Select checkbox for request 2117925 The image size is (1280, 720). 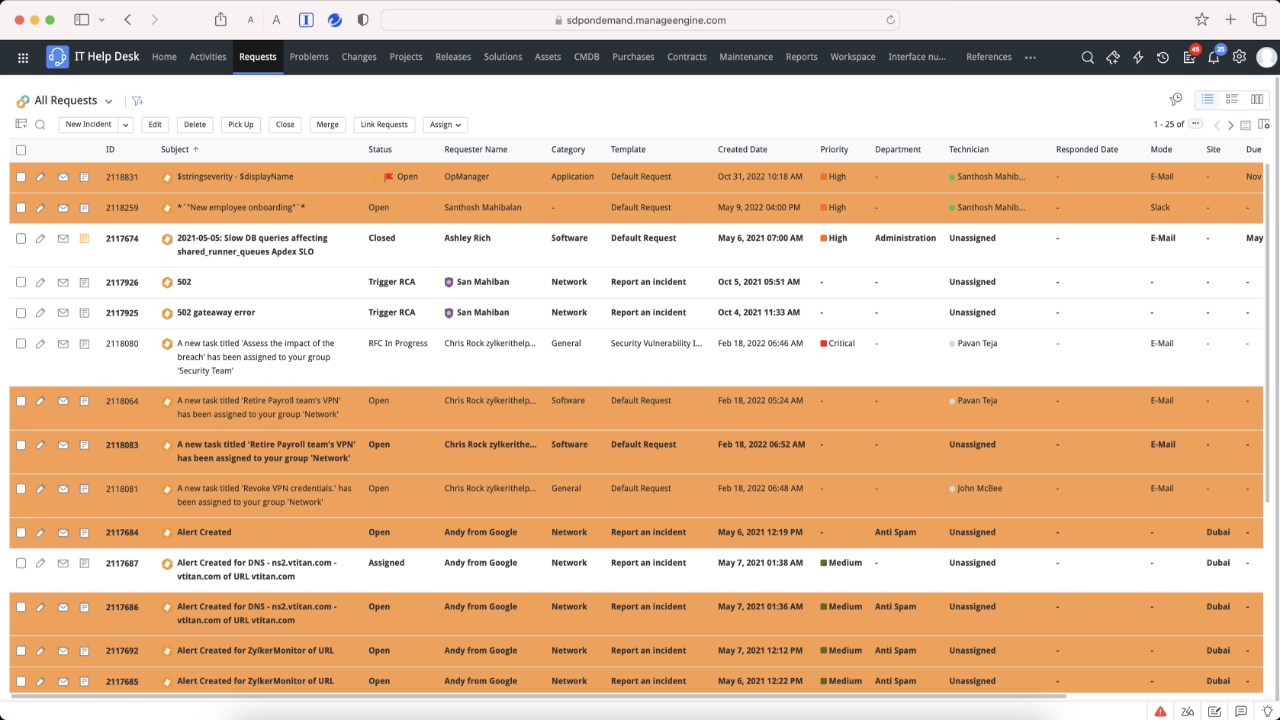pyautogui.click(x=21, y=313)
